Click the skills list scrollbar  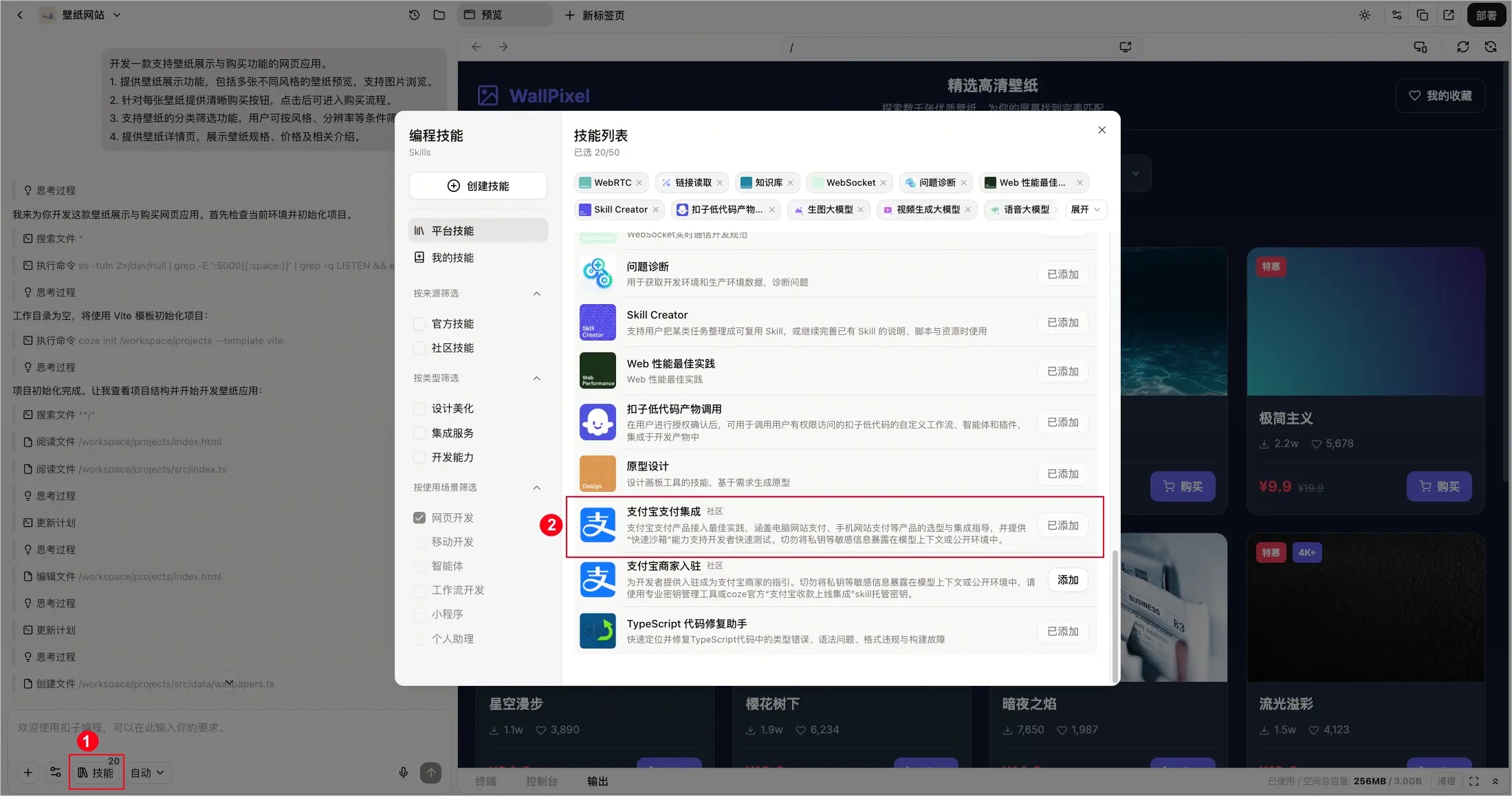[x=1115, y=616]
